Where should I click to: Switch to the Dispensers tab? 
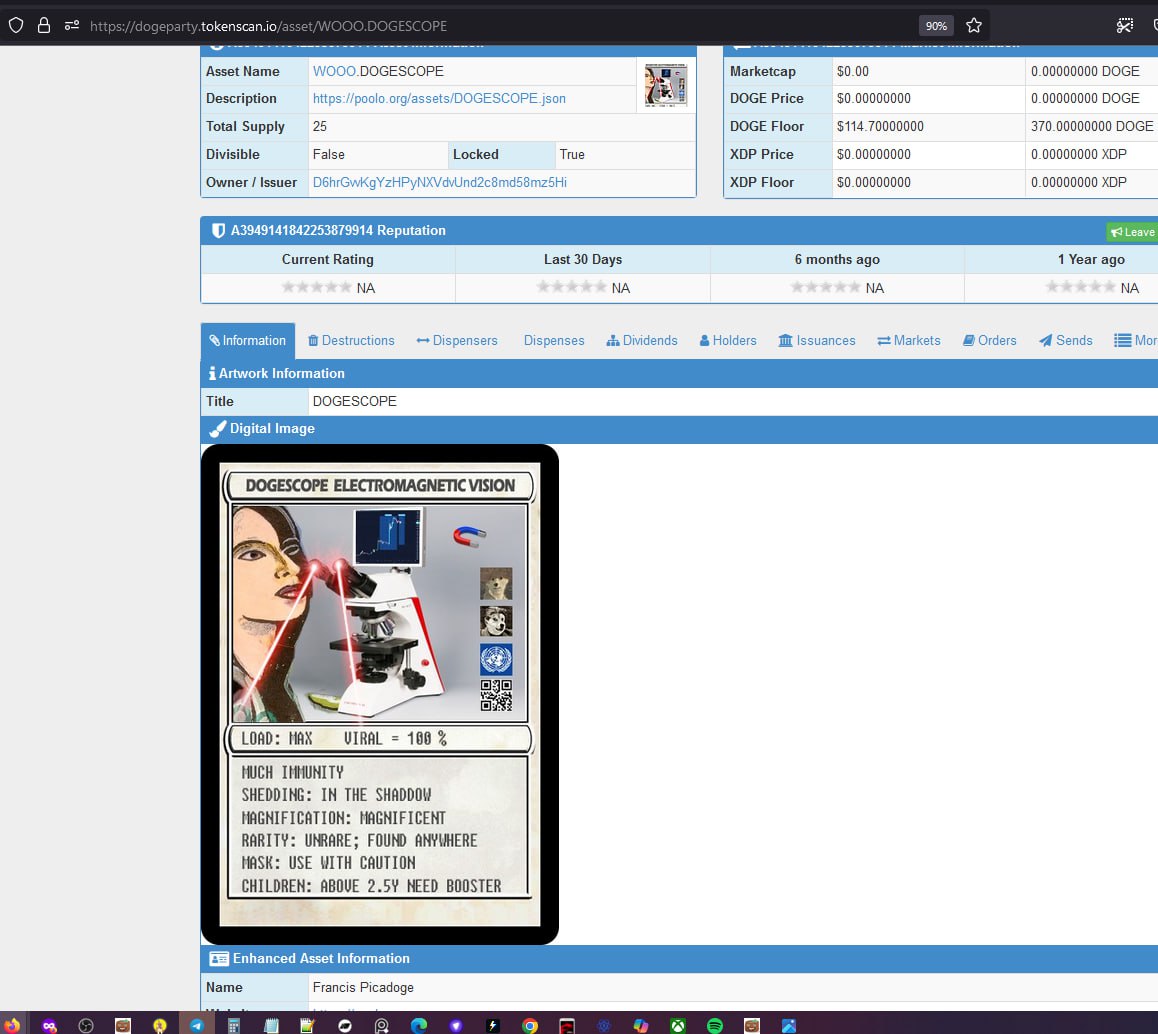click(457, 340)
